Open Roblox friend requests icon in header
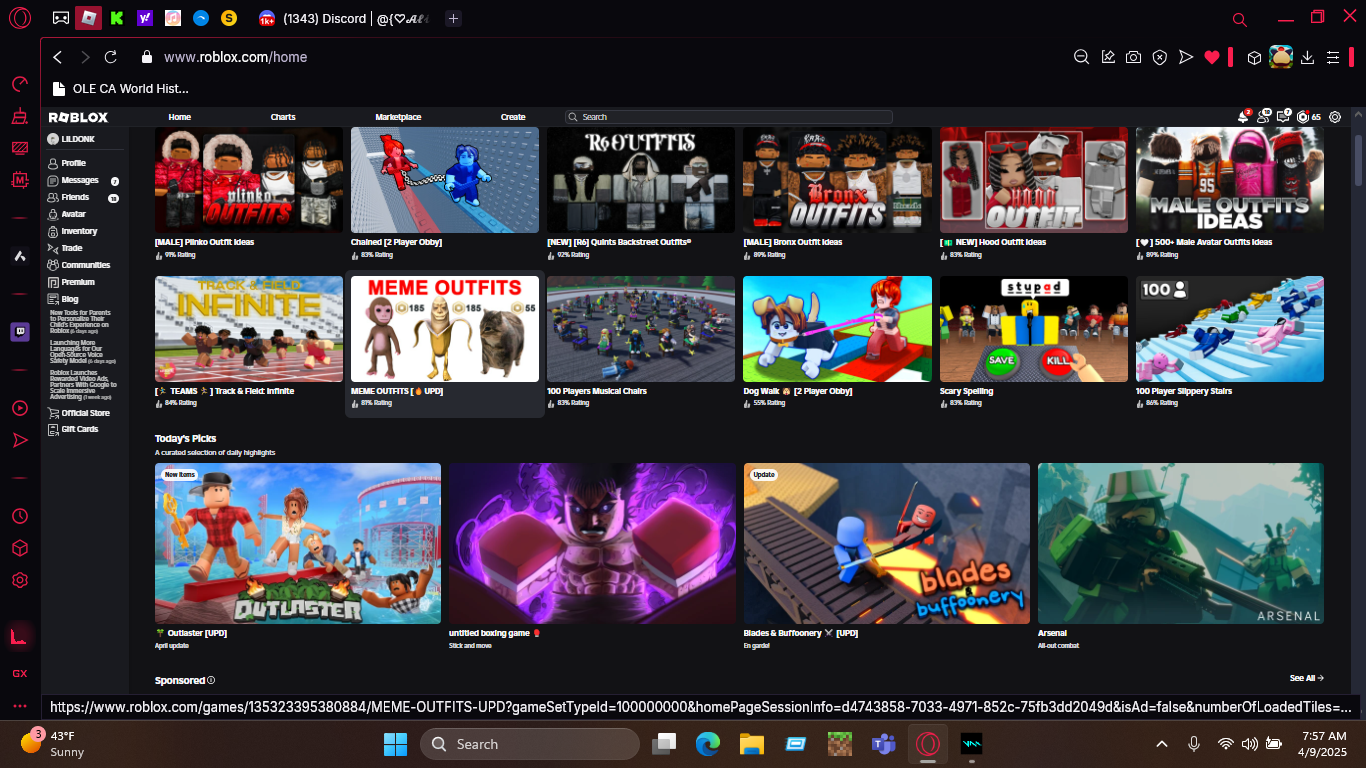Viewport: 1366px width, 768px height. pos(1264,117)
